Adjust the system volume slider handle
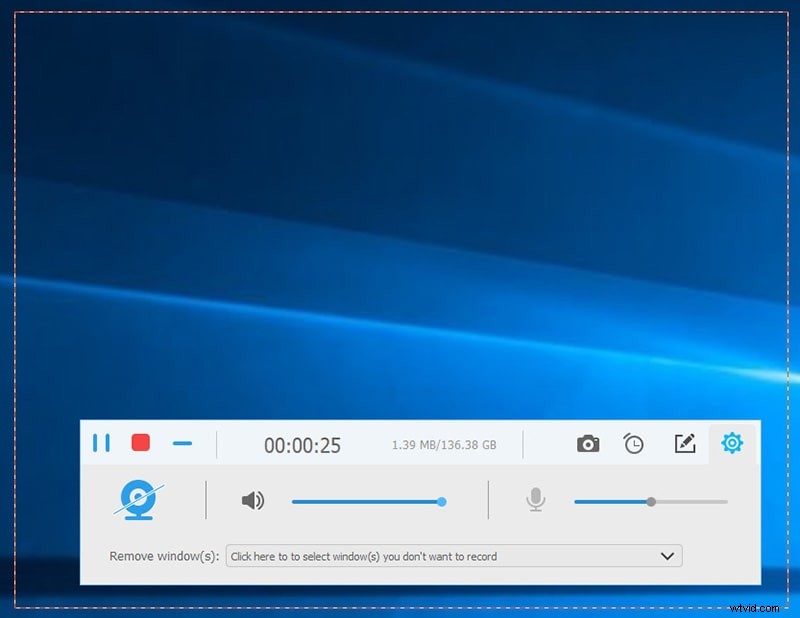 [x=441, y=501]
